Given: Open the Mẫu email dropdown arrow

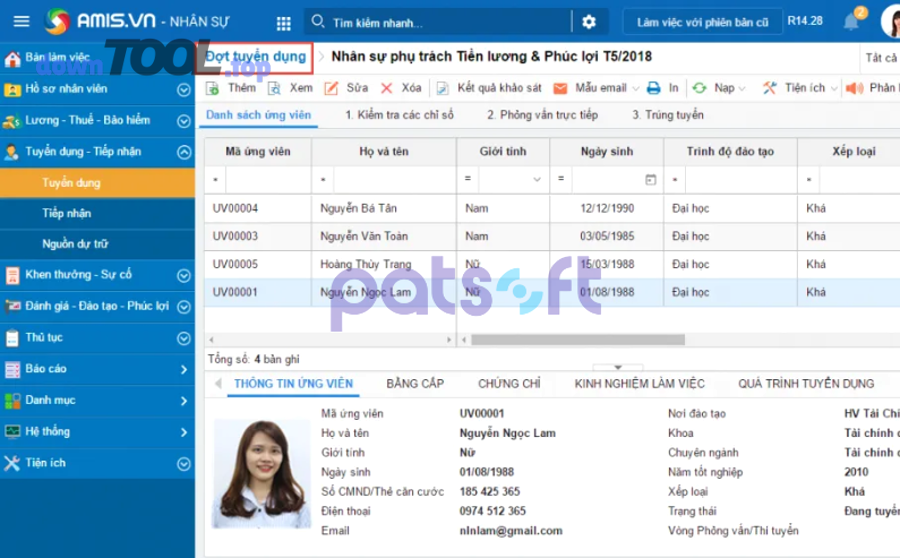Looking at the screenshot, I should pos(635,88).
